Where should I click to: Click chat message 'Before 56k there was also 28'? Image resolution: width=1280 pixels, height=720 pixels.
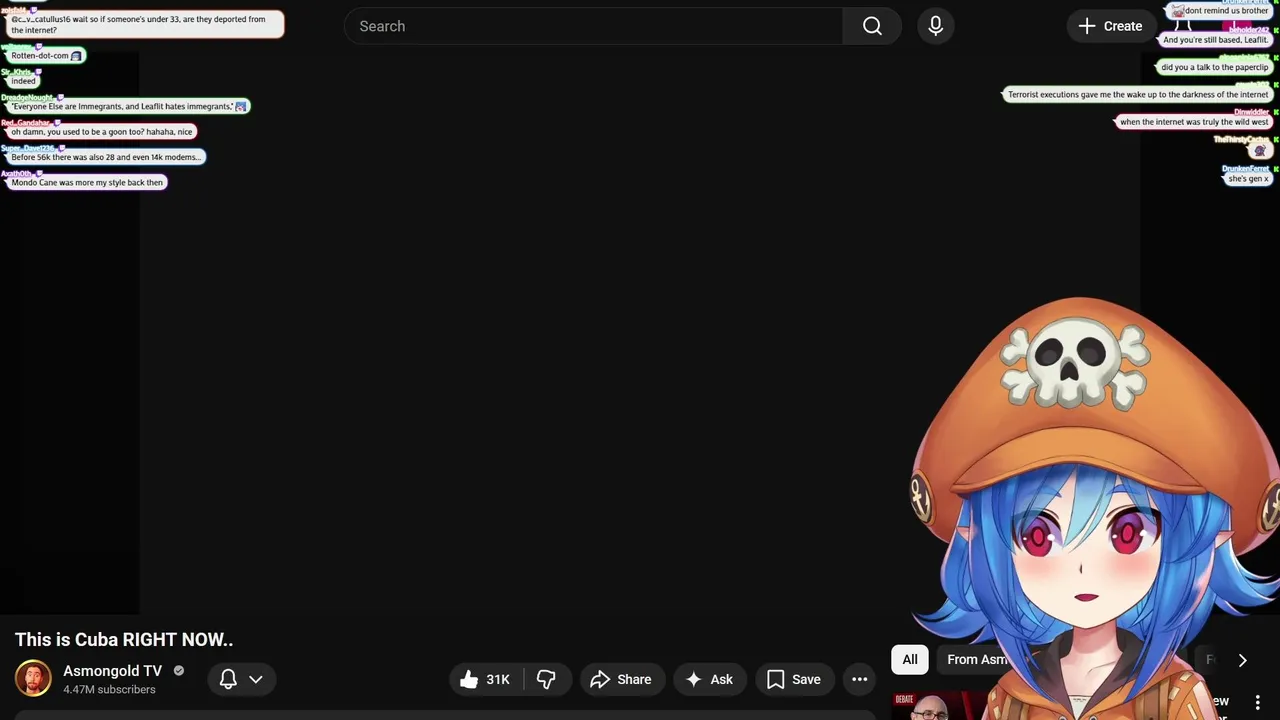[x=105, y=157]
